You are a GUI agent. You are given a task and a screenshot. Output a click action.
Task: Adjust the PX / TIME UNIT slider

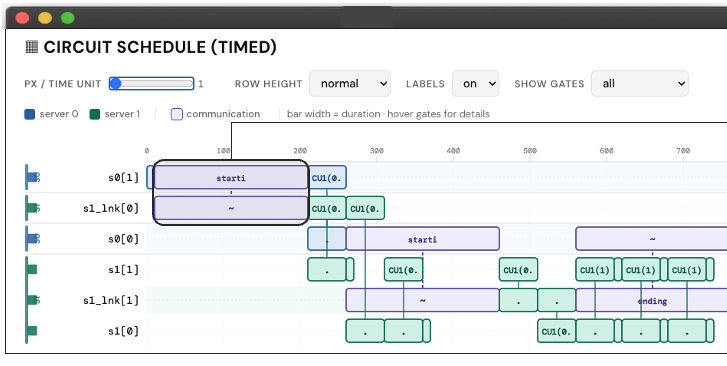pos(152,83)
